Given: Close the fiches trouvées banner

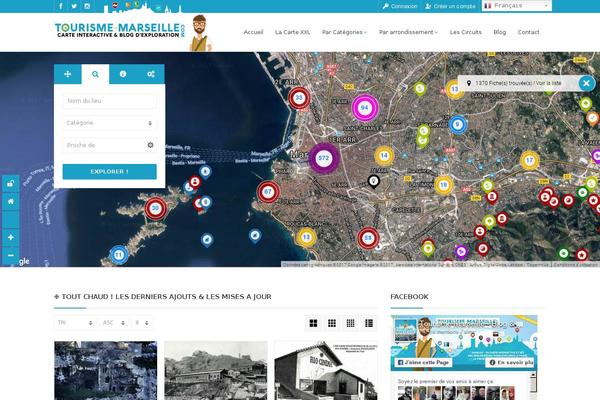Looking at the screenshot, I should click(586, 83).
